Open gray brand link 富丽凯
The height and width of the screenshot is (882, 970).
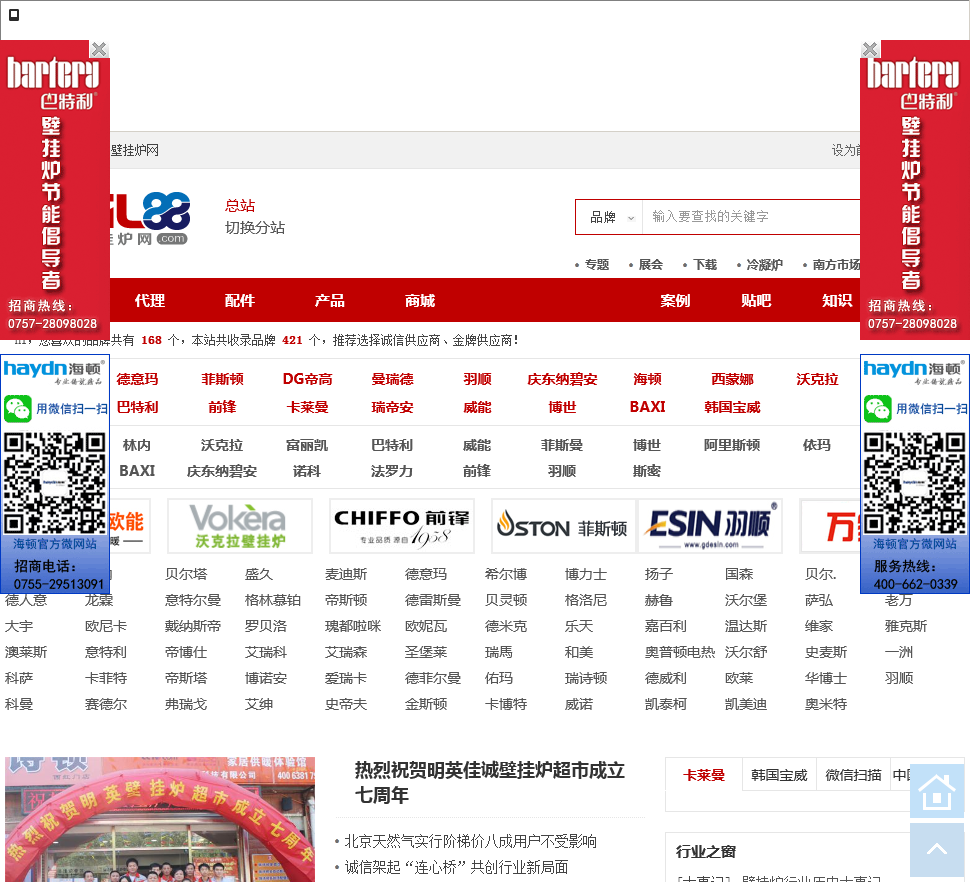pos(307,445)
